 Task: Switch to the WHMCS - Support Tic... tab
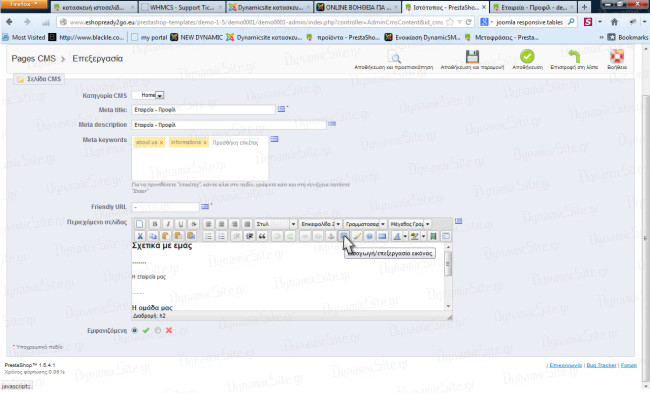182,7
